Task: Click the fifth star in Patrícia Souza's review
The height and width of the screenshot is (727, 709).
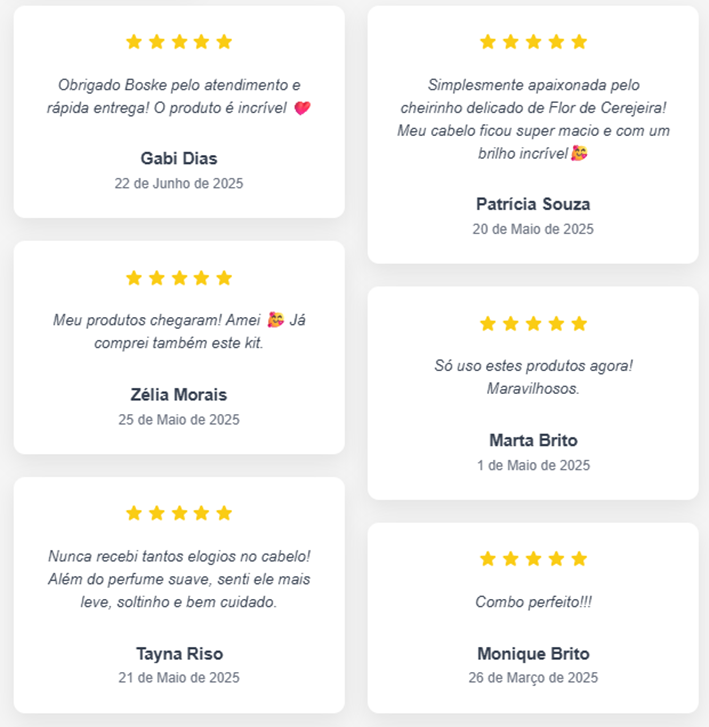Action: coord(579,42)
